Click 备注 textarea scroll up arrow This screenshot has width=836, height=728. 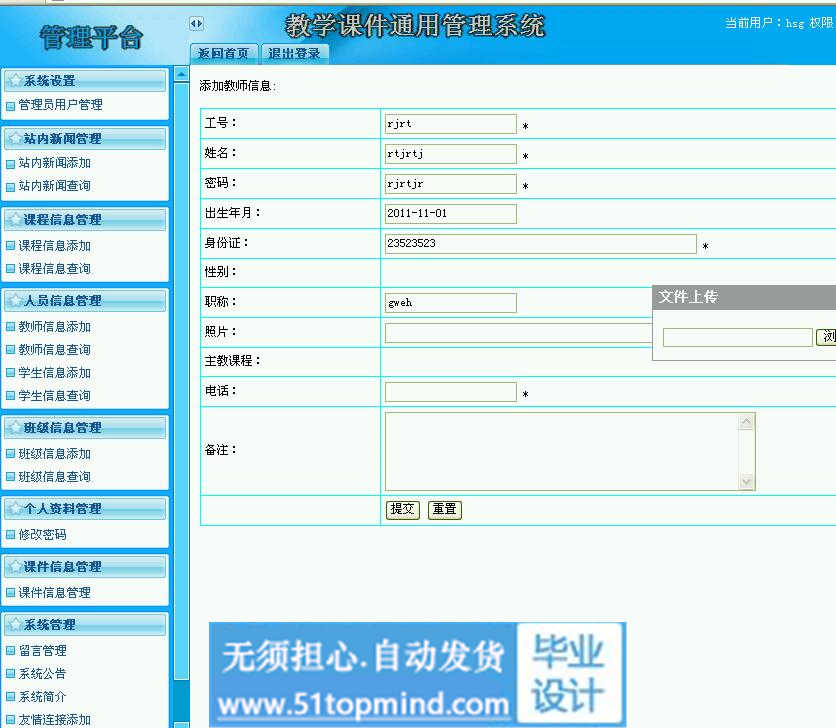click(746, 422)
